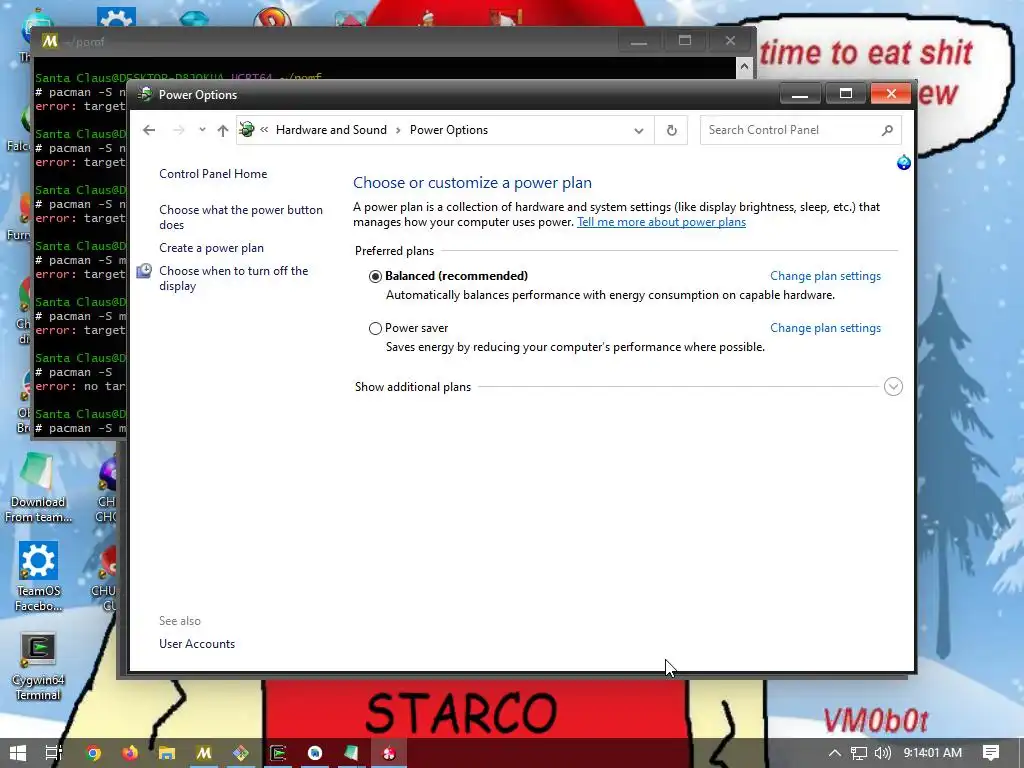Click Hardware and Sound breadcrumb
This screenshot has height=768, width=1024.
tap(331, 130)
